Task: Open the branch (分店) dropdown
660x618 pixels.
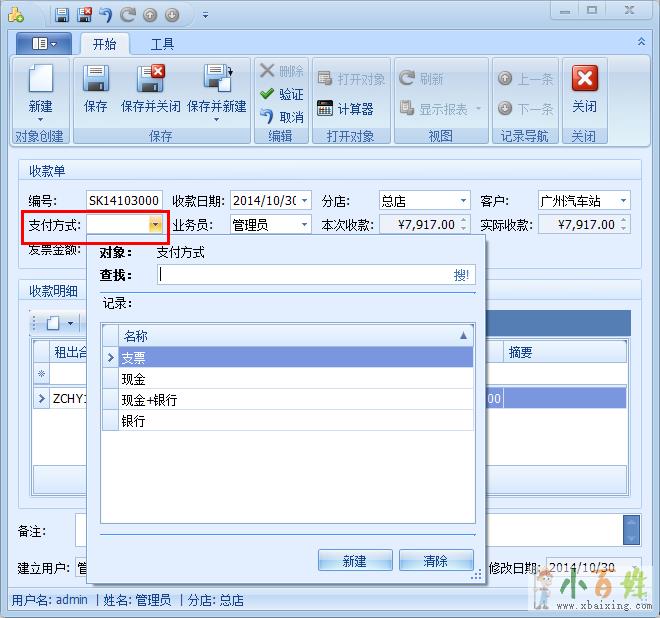Action: (463, 201)
